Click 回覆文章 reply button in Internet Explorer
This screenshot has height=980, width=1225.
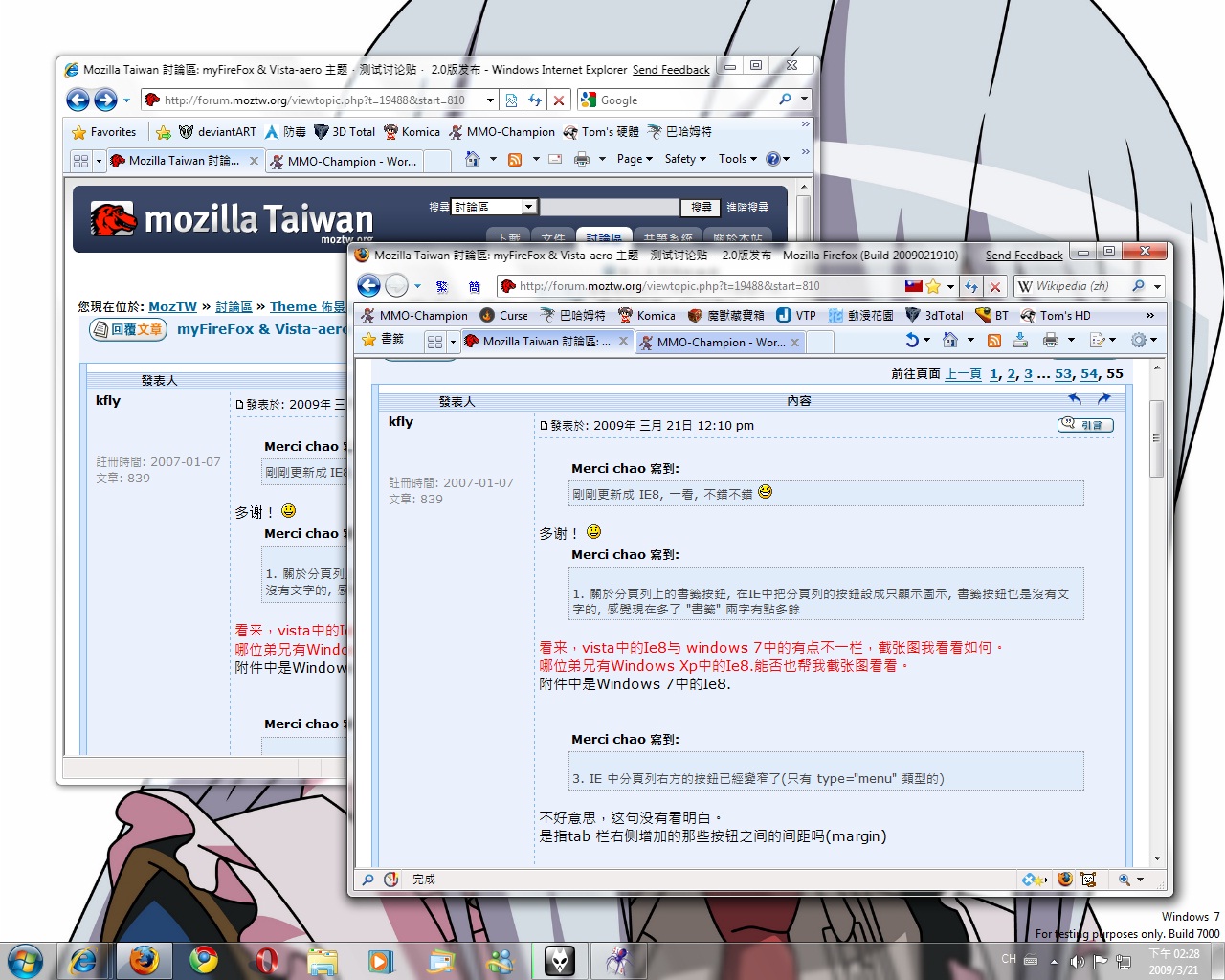(x=128, y=329)
